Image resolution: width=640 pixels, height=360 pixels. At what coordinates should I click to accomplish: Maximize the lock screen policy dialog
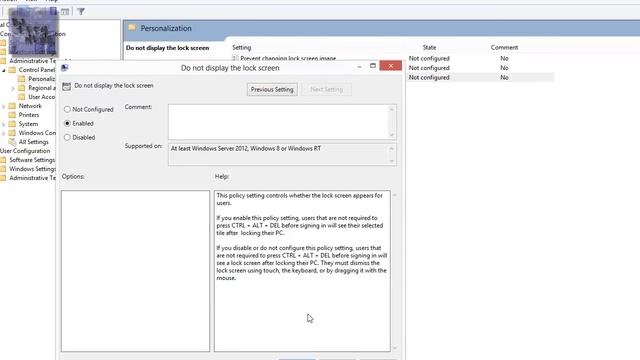pos(373,66)
